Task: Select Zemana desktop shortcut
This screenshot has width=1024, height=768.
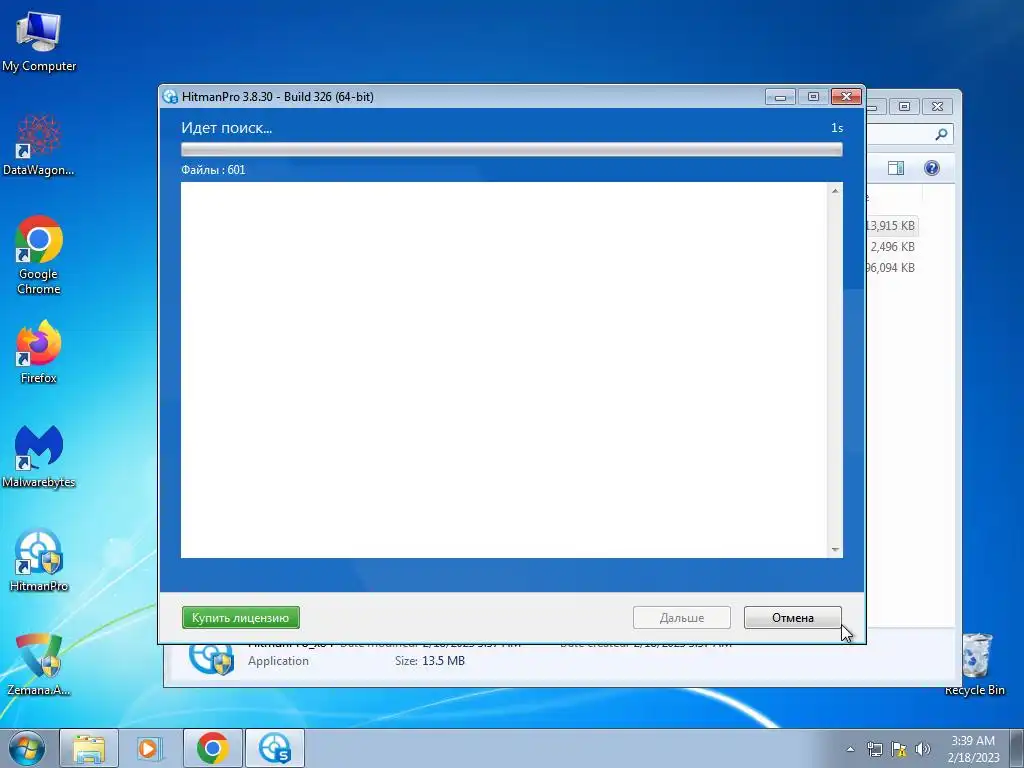Action: pyautogui.click(x=39, y=664)
